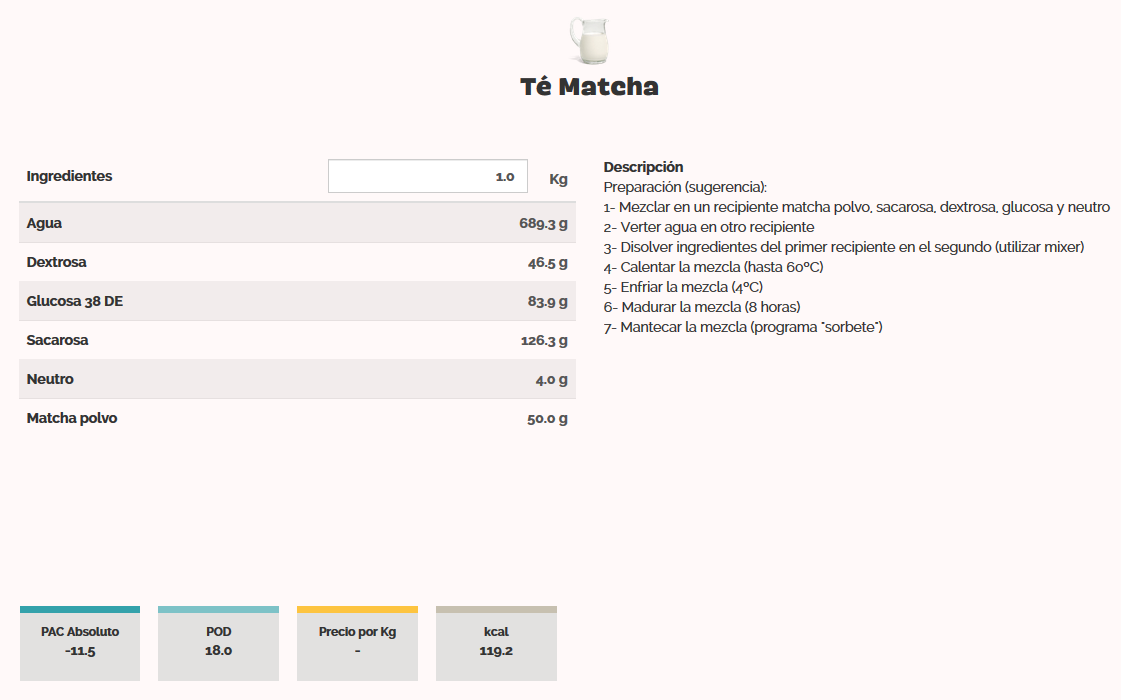Viewport: 1121px width, 700px height.
Task: Click the teal bar on PAC Absoluto card
Action: click(x=80, y=608)
